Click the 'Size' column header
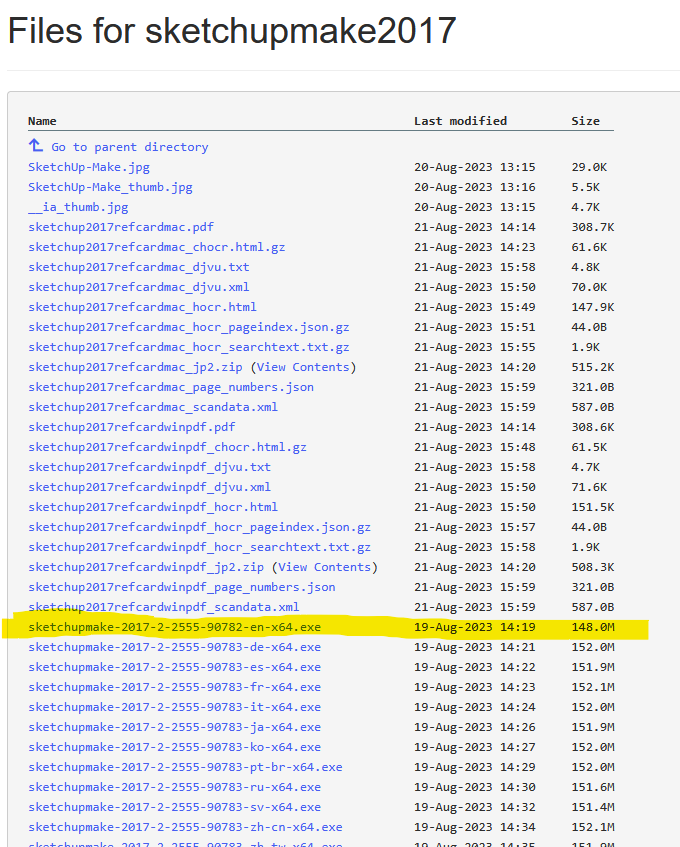The image size is (680, 847). (585, 121)
